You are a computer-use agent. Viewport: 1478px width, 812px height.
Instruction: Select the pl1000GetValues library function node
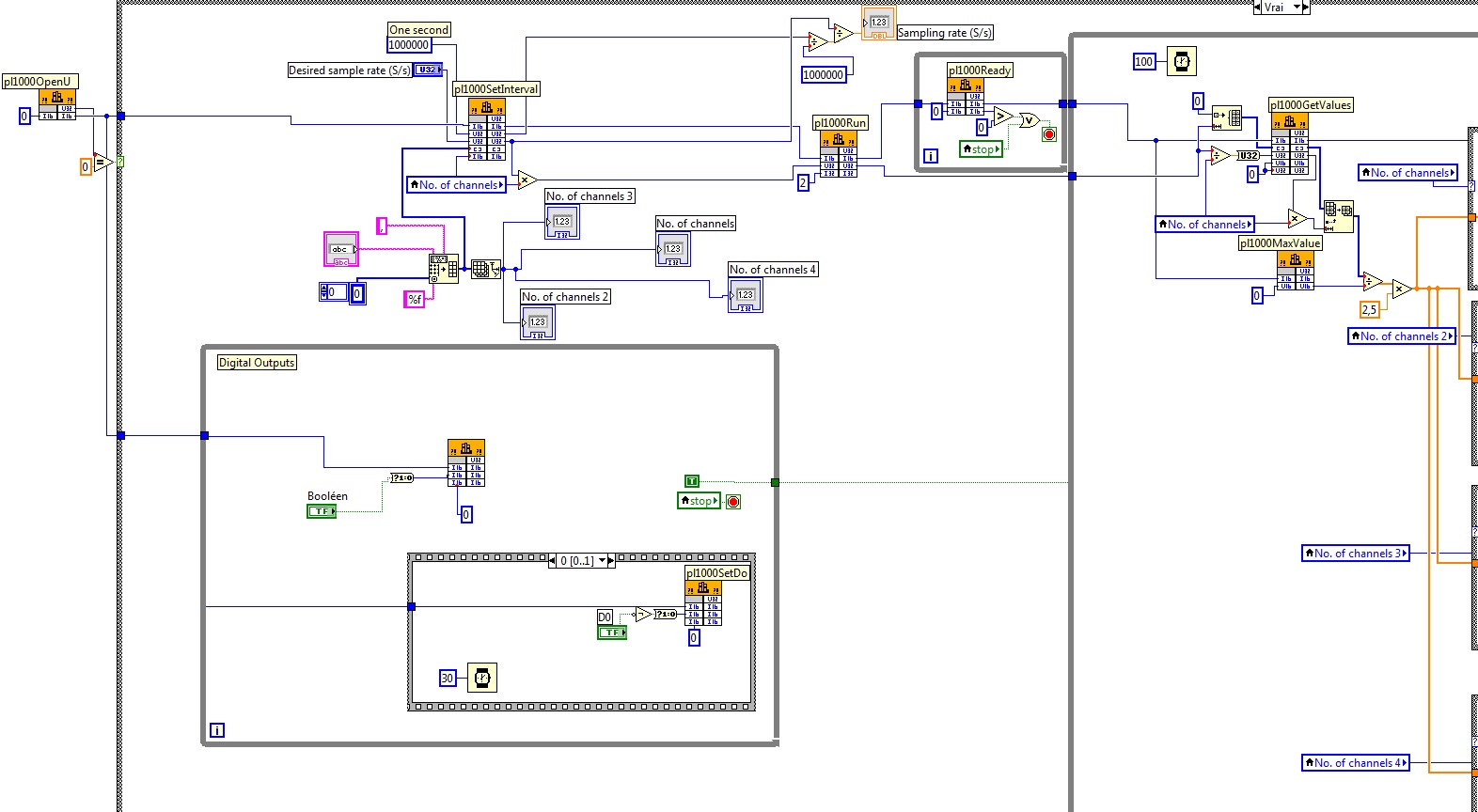(x=1290, y=145)
